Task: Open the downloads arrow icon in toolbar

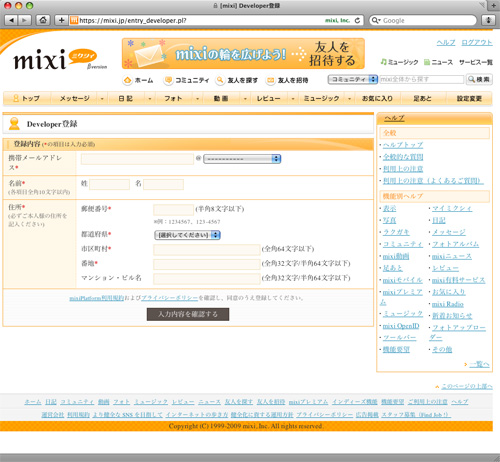Action: click(488, 20)
